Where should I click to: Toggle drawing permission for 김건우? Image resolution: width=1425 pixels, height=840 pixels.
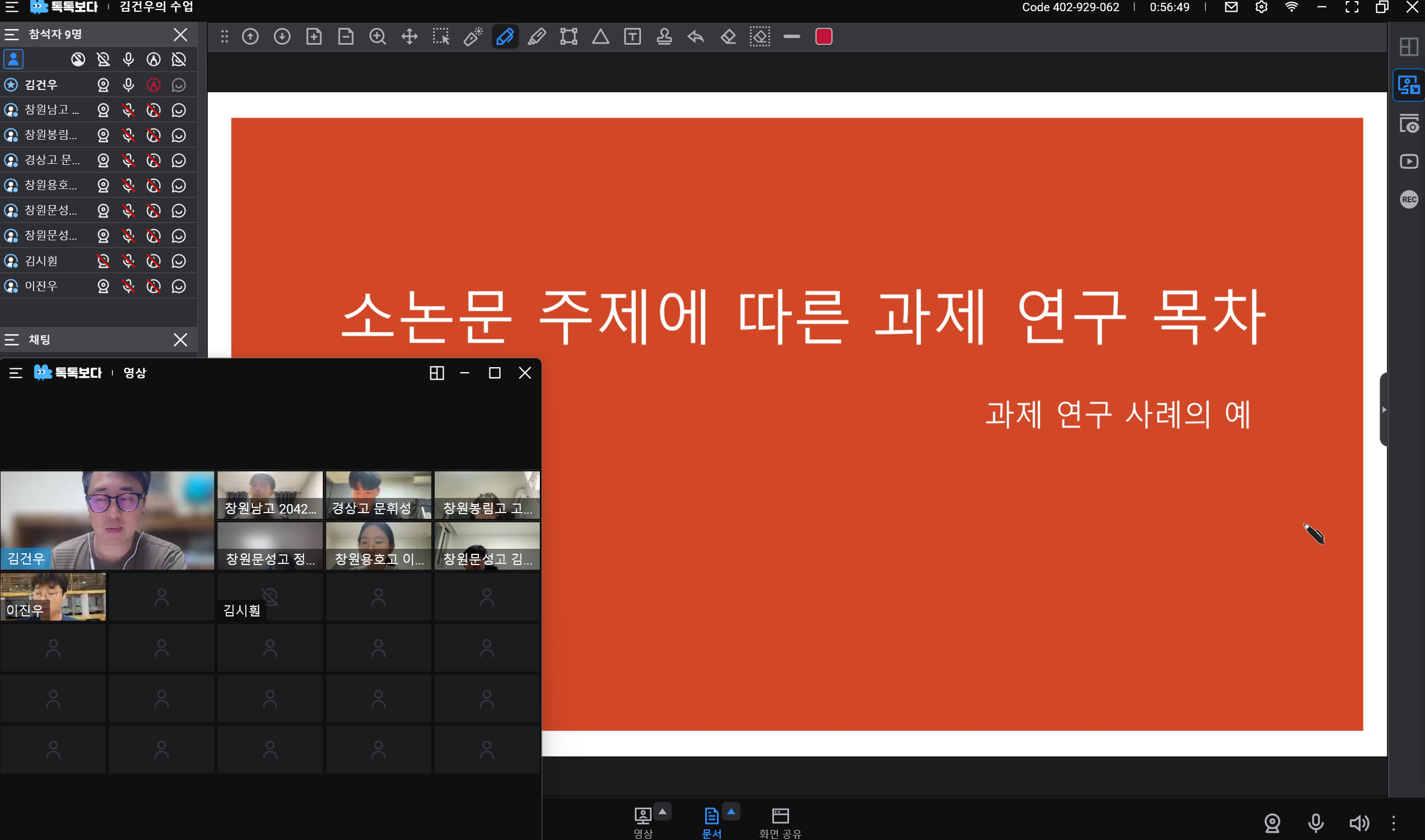click(153, 85)
